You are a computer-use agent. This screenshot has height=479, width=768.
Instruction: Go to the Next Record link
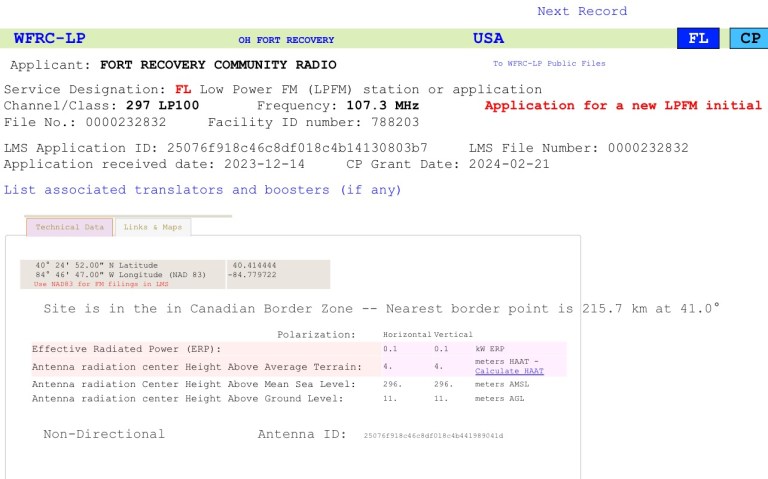(x=581, y=11)
